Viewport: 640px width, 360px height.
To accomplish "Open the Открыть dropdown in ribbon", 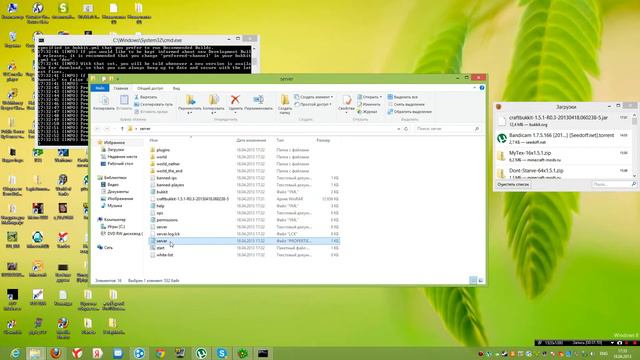I will point(369,97).
